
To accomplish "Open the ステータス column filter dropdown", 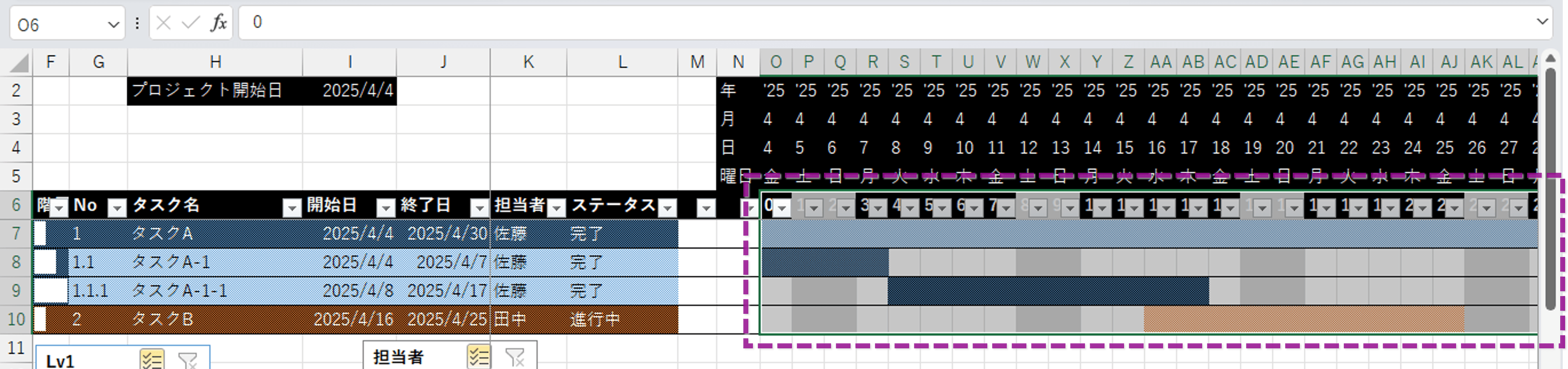I will tap(668, 208).
